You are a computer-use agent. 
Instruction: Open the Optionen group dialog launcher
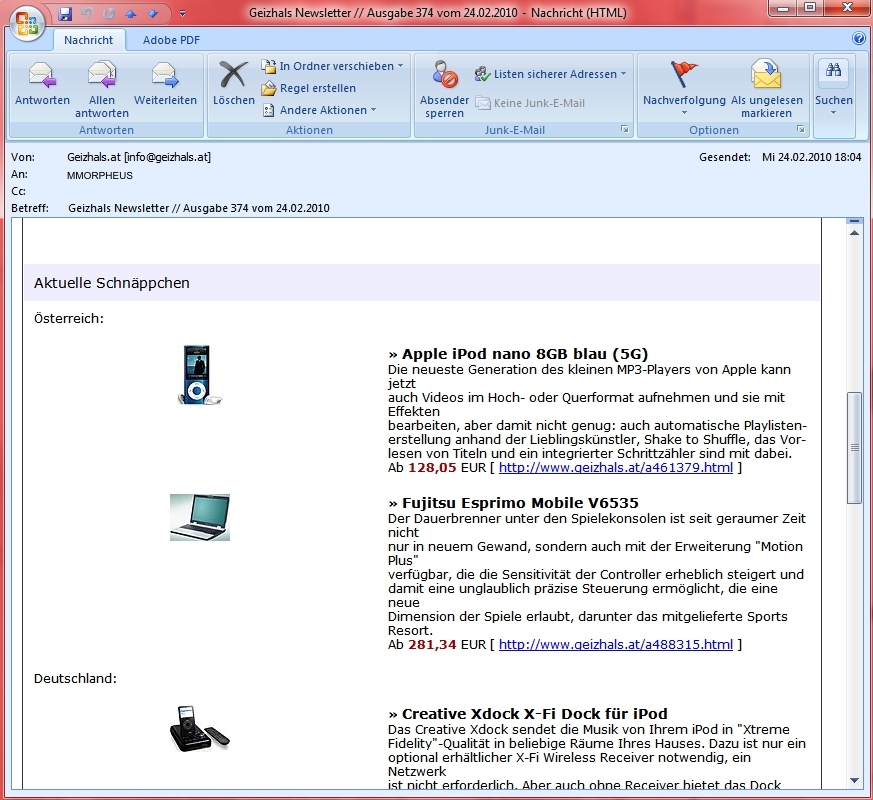coord(801,129)
